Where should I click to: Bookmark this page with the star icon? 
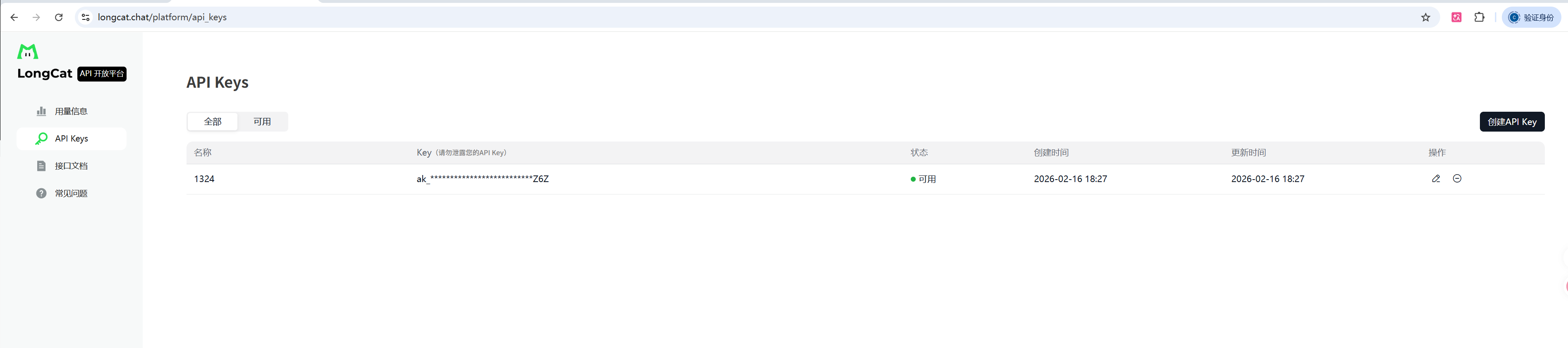(x=1426, y=18)
